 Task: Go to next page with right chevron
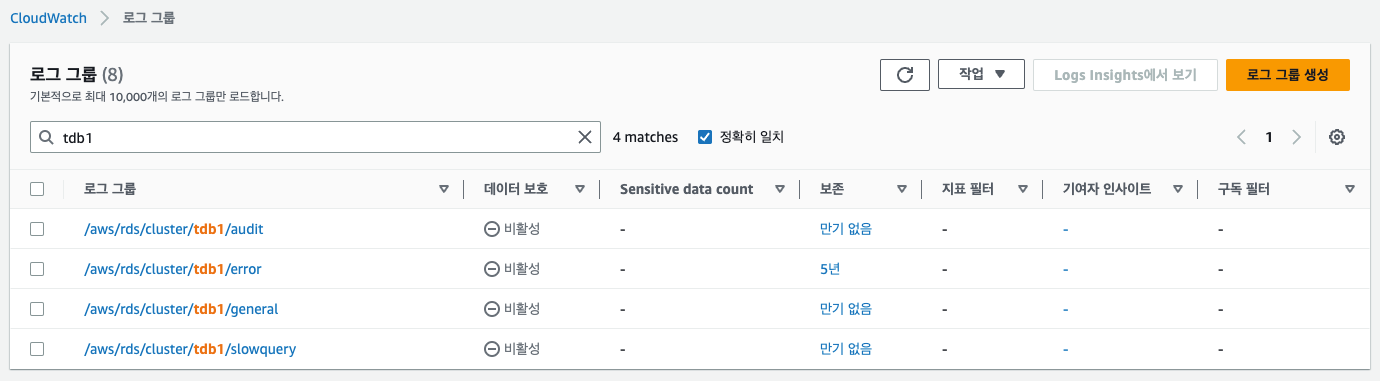pyautogui.click(x=1297, y=138)
